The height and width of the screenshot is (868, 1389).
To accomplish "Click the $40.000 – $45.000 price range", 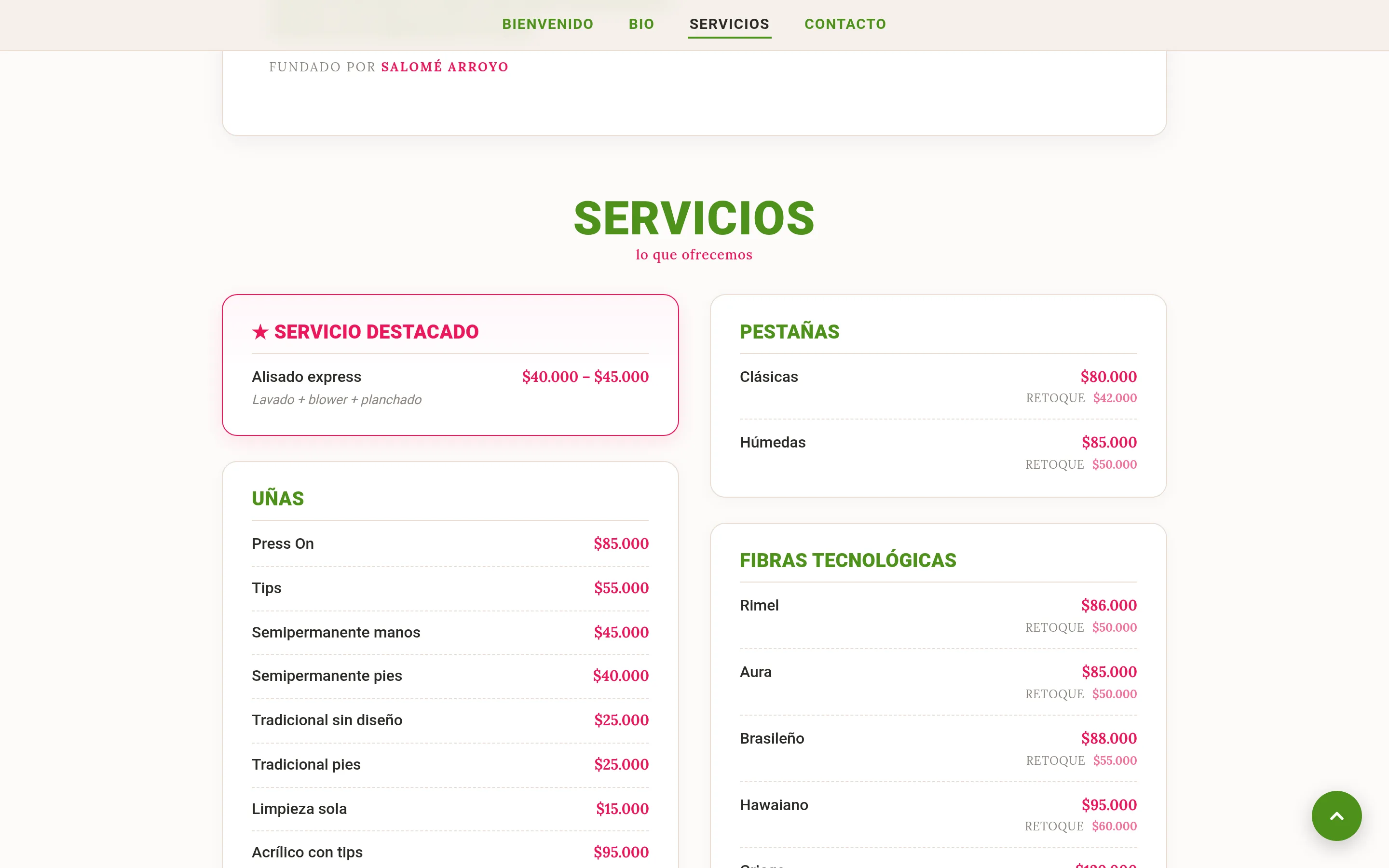I will [586, 377].
